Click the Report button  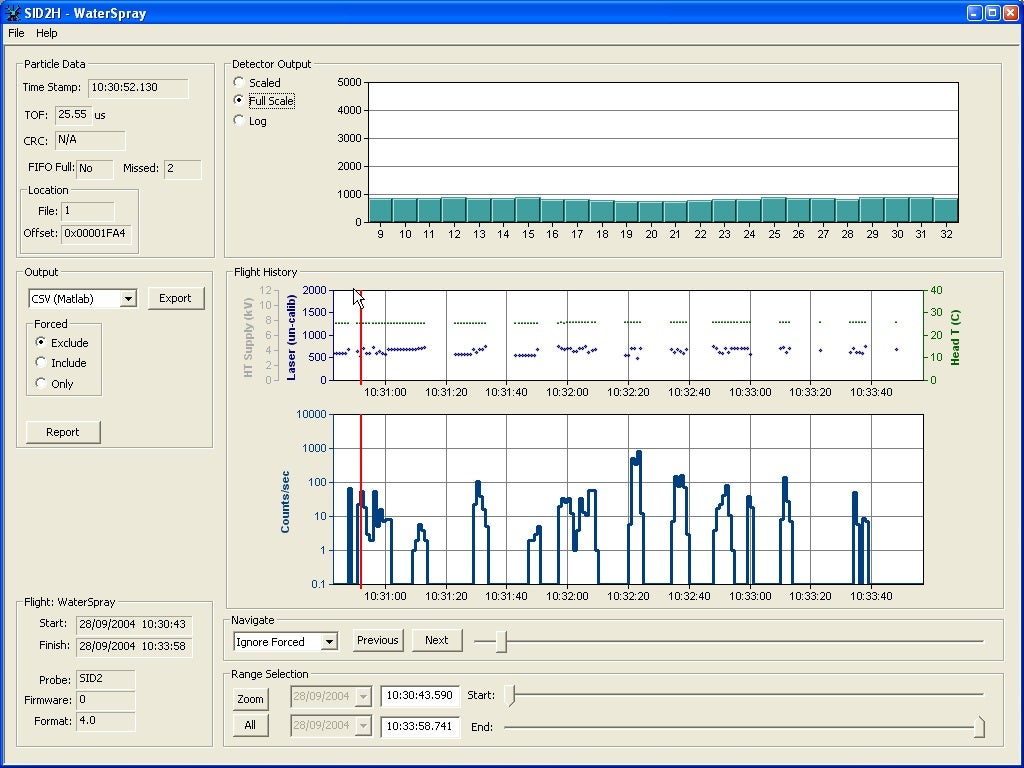(x=63, y=432)
